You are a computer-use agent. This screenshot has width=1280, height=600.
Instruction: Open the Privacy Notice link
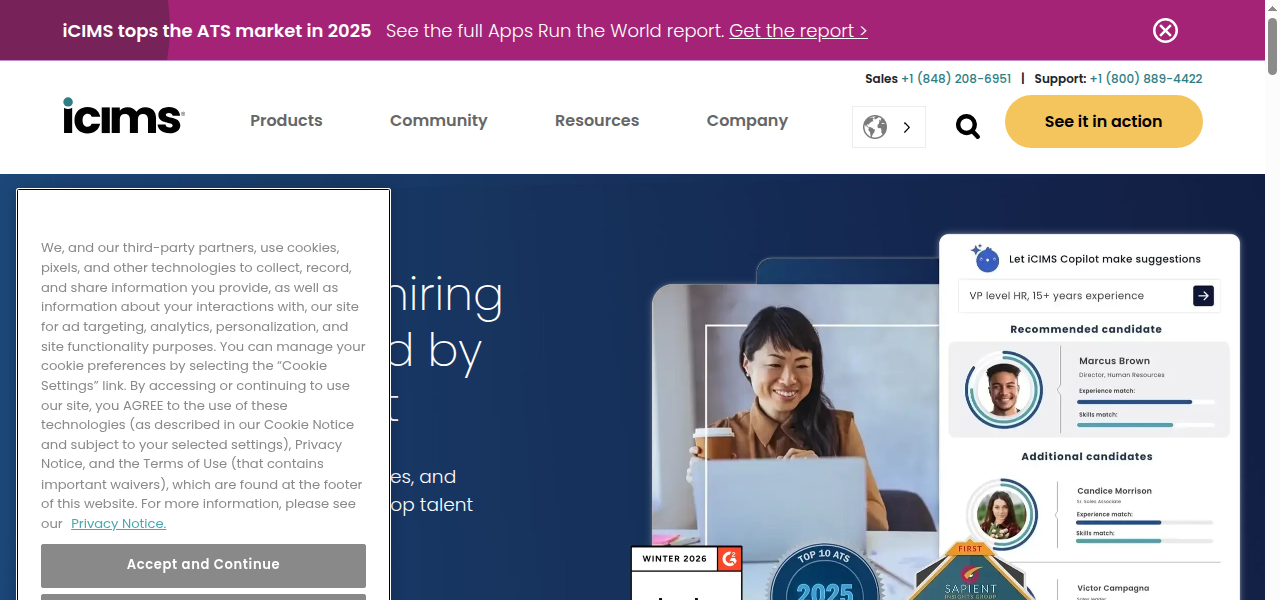point(118,523)
